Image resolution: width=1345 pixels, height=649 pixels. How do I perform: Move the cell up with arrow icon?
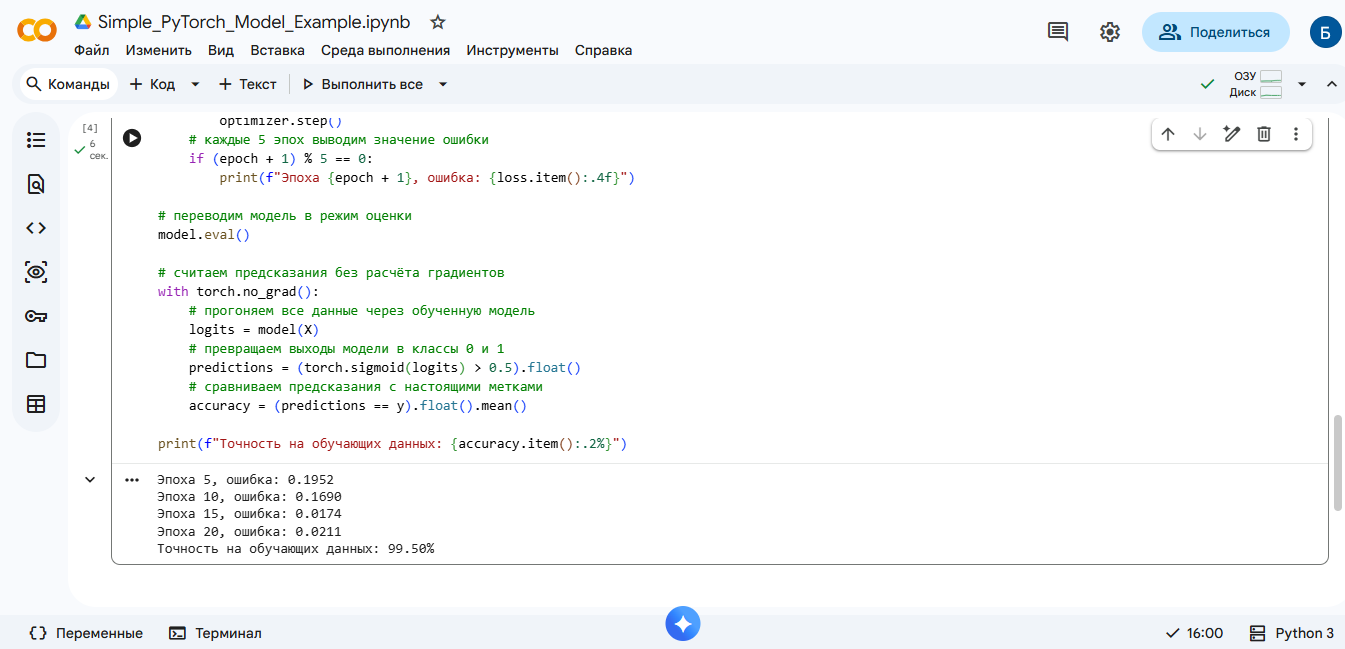point(1168,134)
